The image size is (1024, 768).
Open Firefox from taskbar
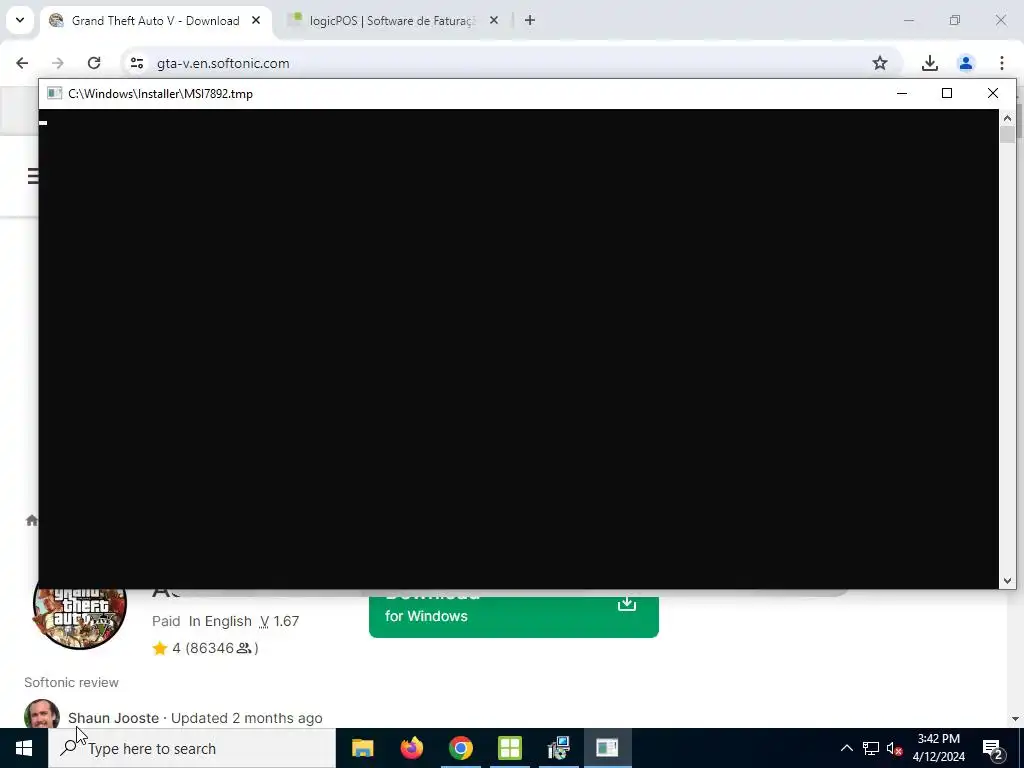tap(411, 748)
